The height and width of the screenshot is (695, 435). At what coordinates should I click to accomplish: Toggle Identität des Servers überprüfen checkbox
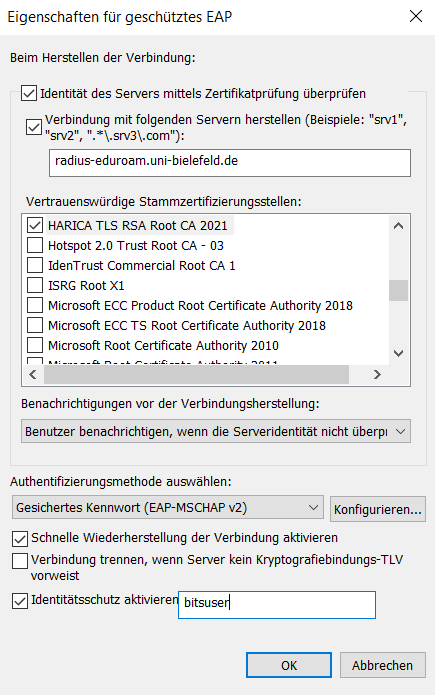(29, 94)
